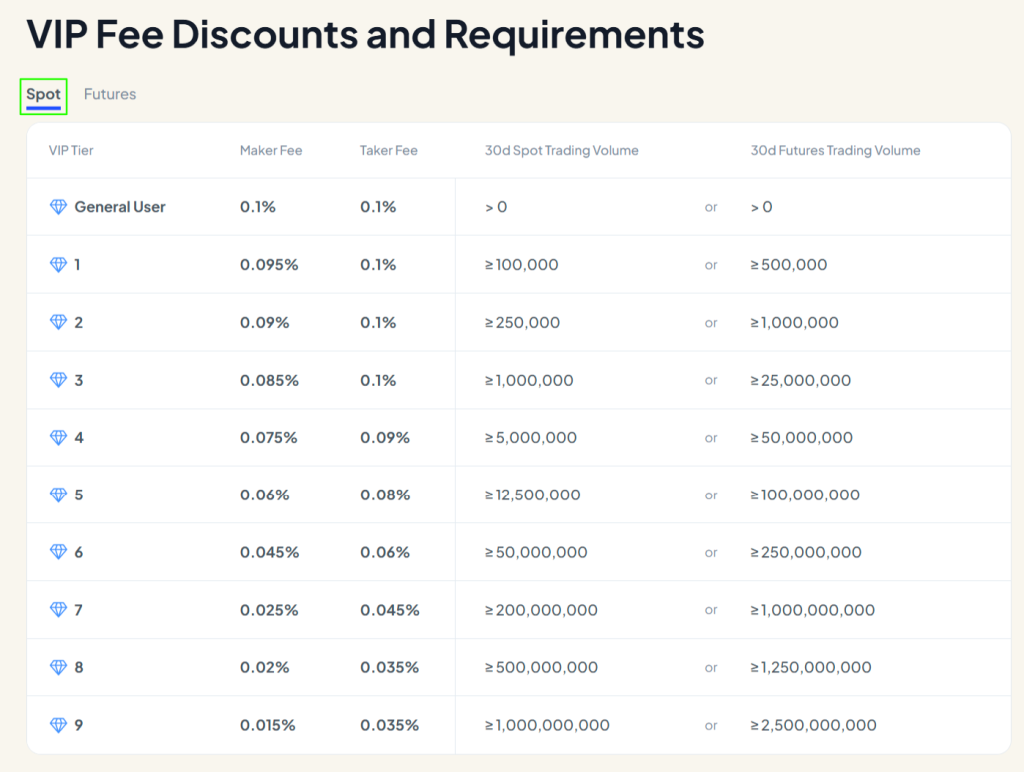Screen dimensions: 1024x772
Task: Select the VIP tier 3 diamond icon
Action: click(x=57, y=380)
